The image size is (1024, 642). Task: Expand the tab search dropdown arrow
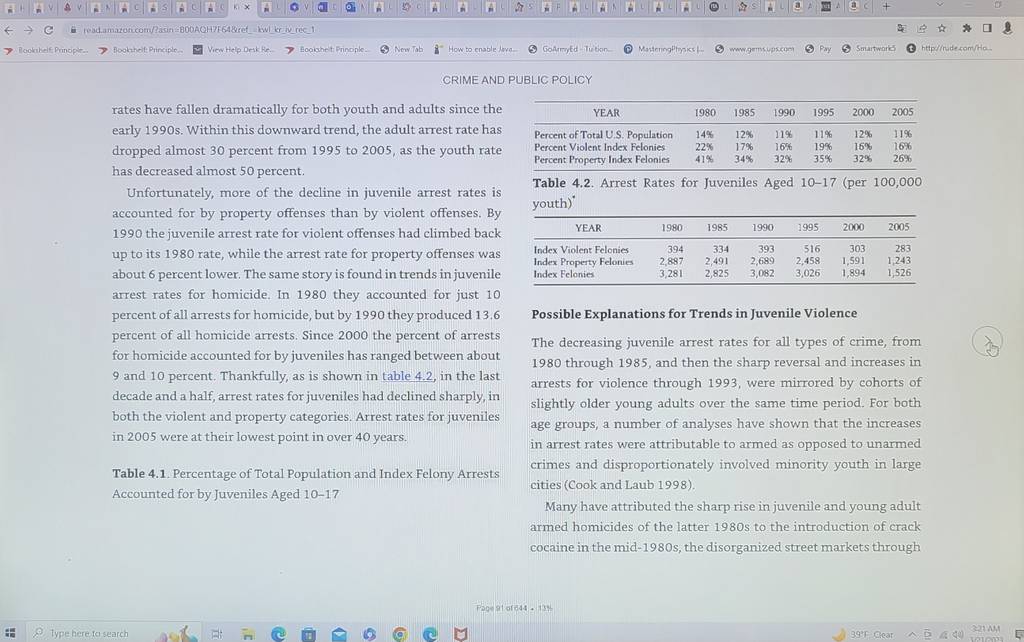click(x=940, y=5)
